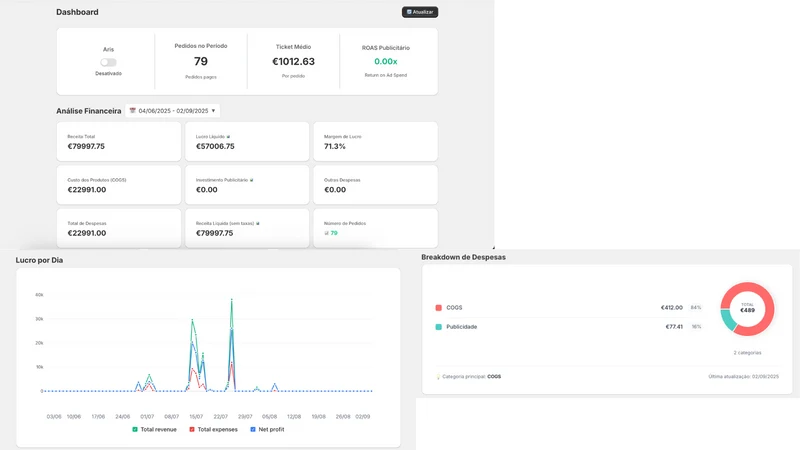Click the Ticket Médio value €1012.63
The width and height of the screenshot is (800, 450).
click(293, 62)
